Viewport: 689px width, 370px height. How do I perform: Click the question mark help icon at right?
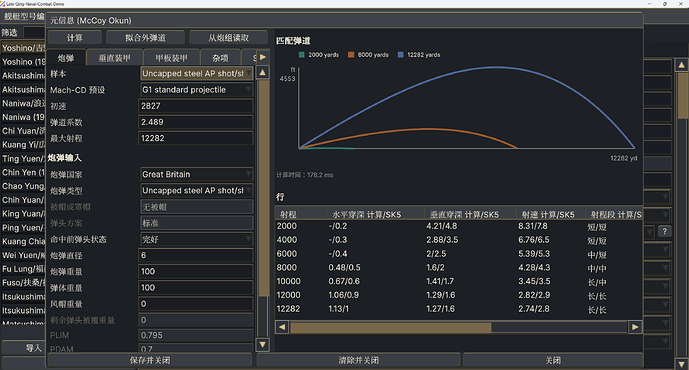(664, 231)
